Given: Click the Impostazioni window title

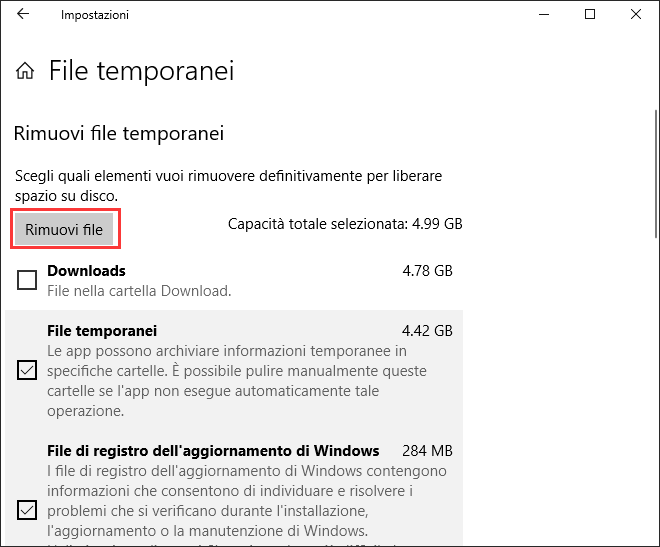Looking at the screenshot, I should point(94,15).
